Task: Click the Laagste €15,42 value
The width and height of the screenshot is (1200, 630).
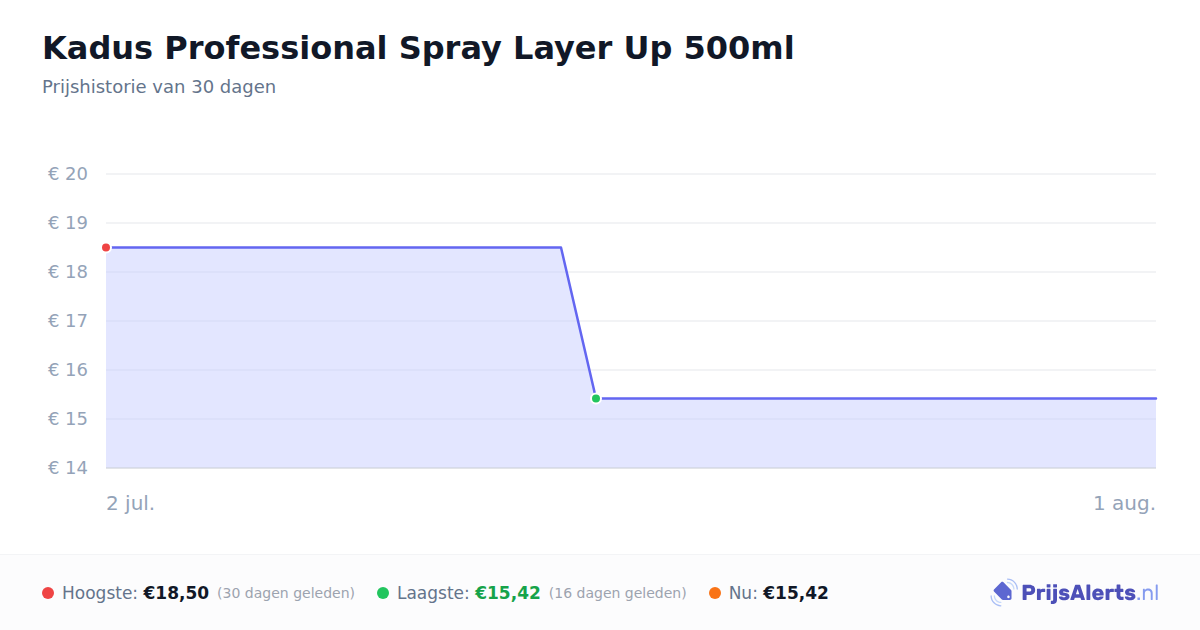Action: pyautogui.click(x=508, y=593)
